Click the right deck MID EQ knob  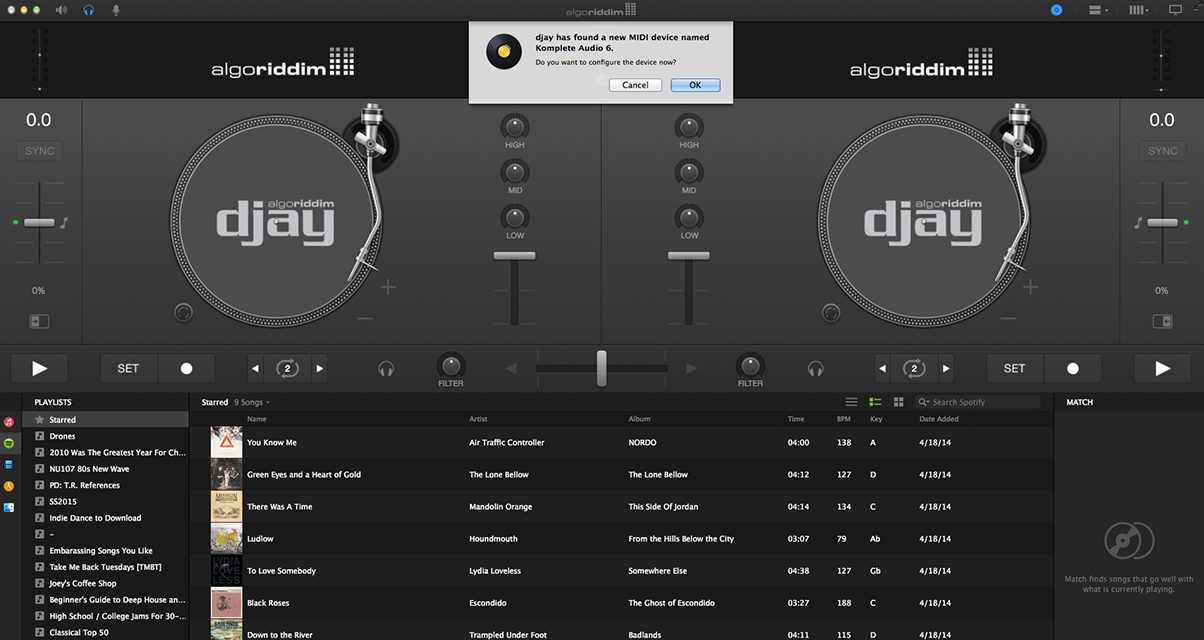(689, 171)
